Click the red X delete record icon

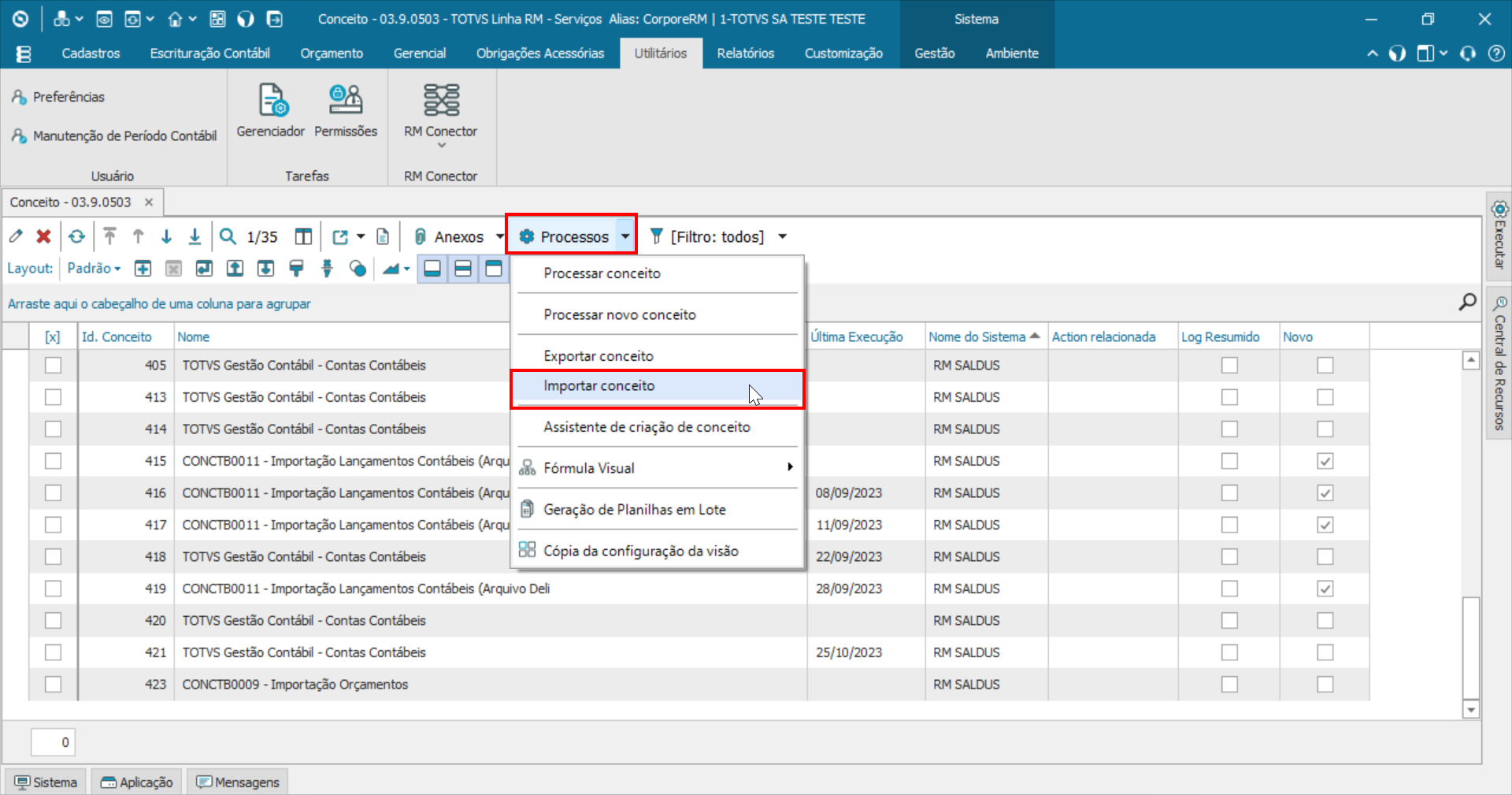click(x=44, y=236)
